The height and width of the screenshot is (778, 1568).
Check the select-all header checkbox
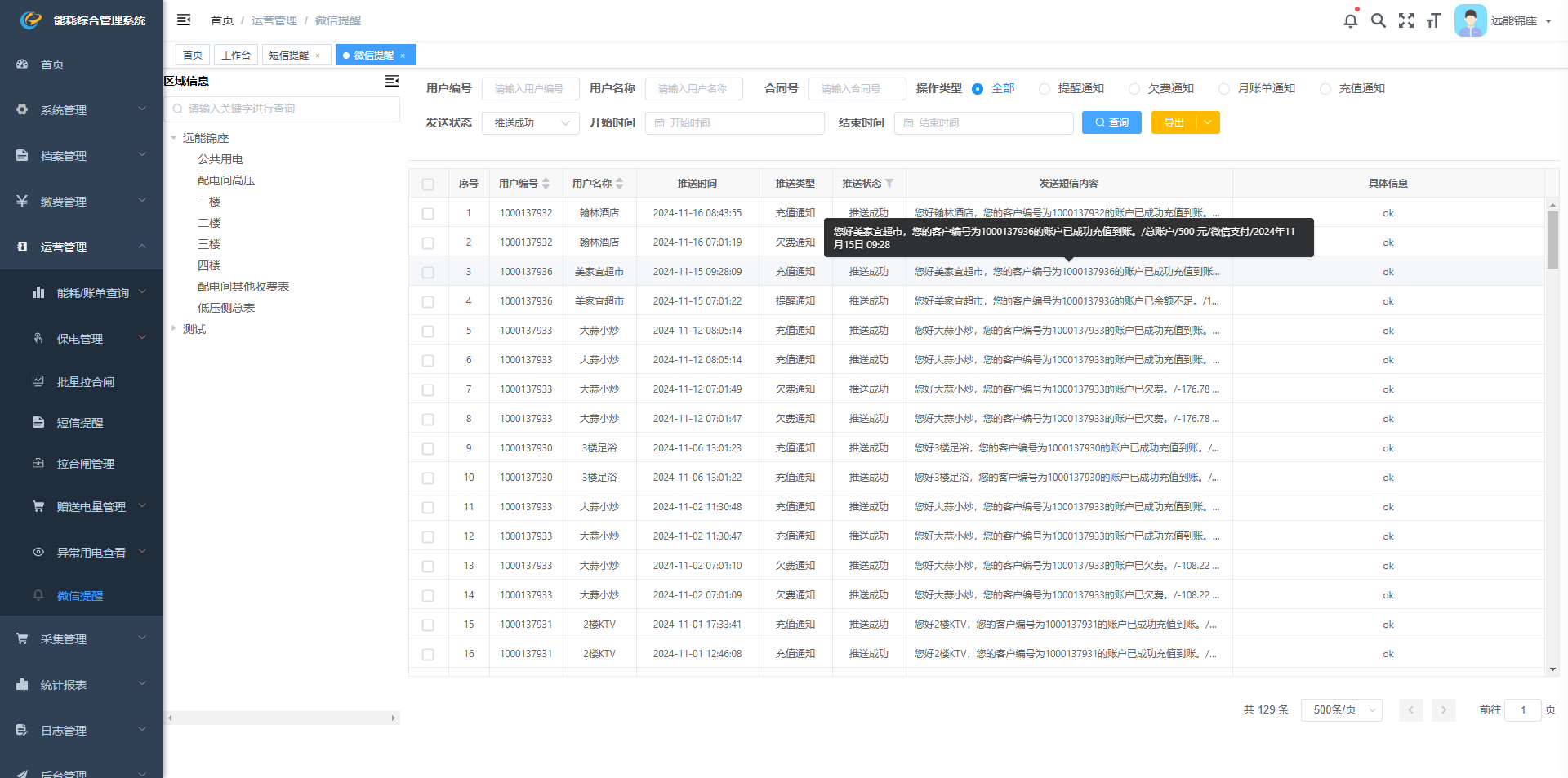(428, 184)
